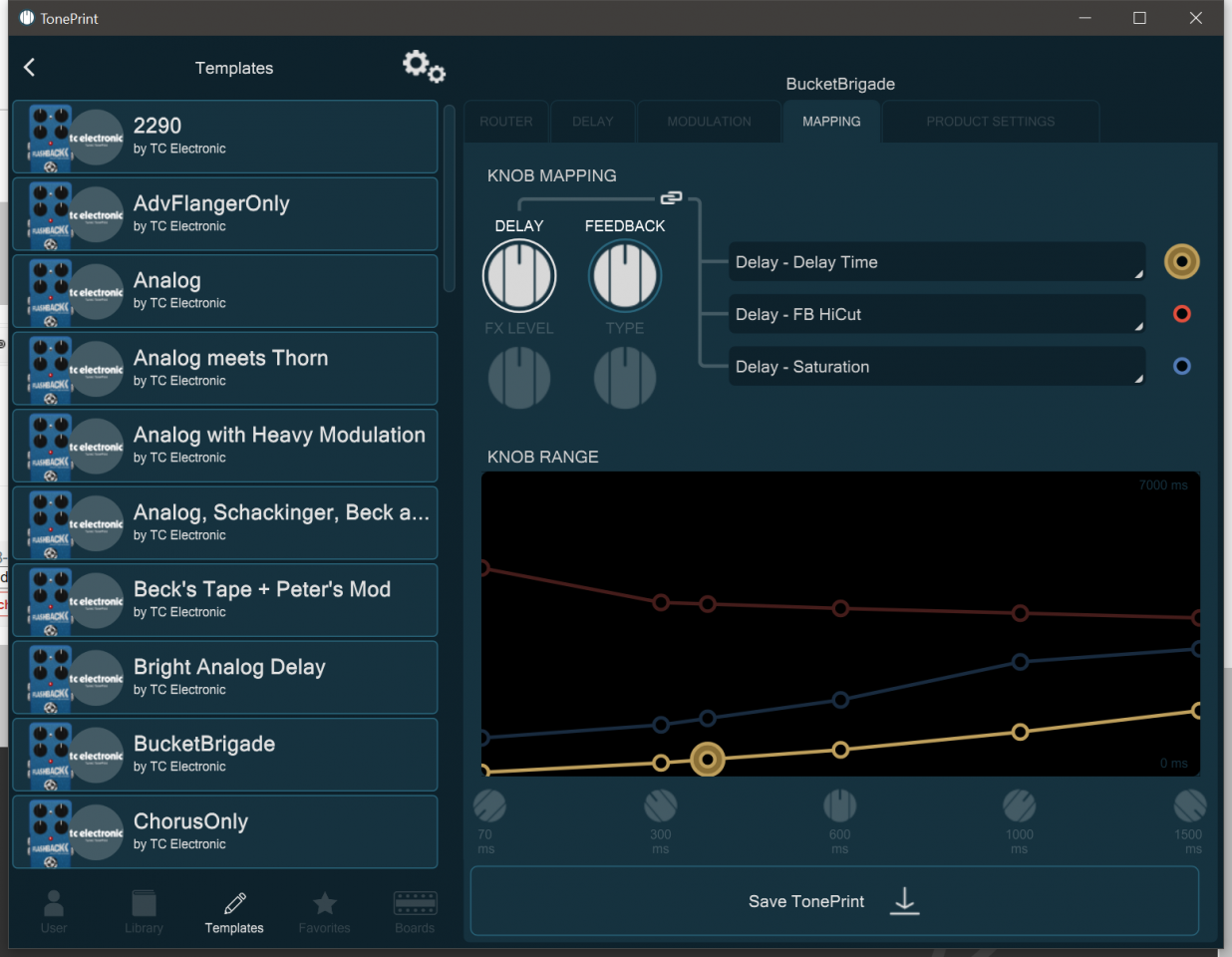Viewport: 1232px width, 957px height.
Task: Click the 1000 ms knob position marker
Action: [x=1020, y=805]
